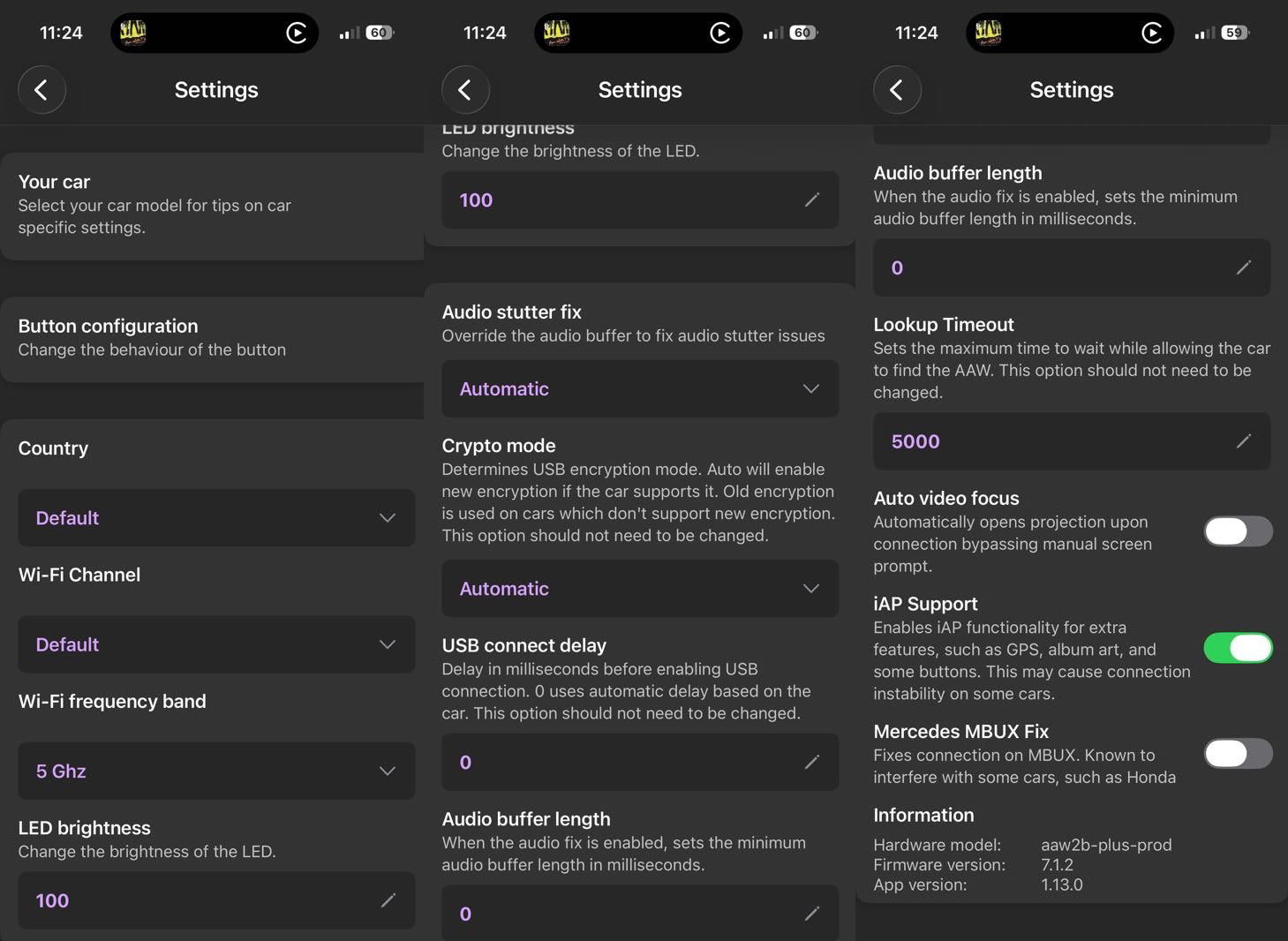Tap the back arrow on the rightmost Settings screen

(x=897, y=90)
